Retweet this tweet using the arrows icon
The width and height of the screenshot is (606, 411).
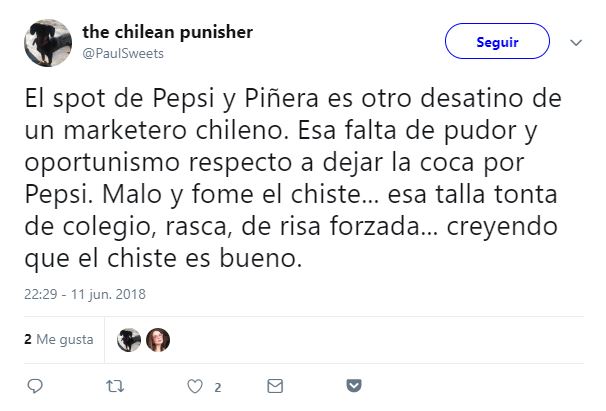pos(115,386)
